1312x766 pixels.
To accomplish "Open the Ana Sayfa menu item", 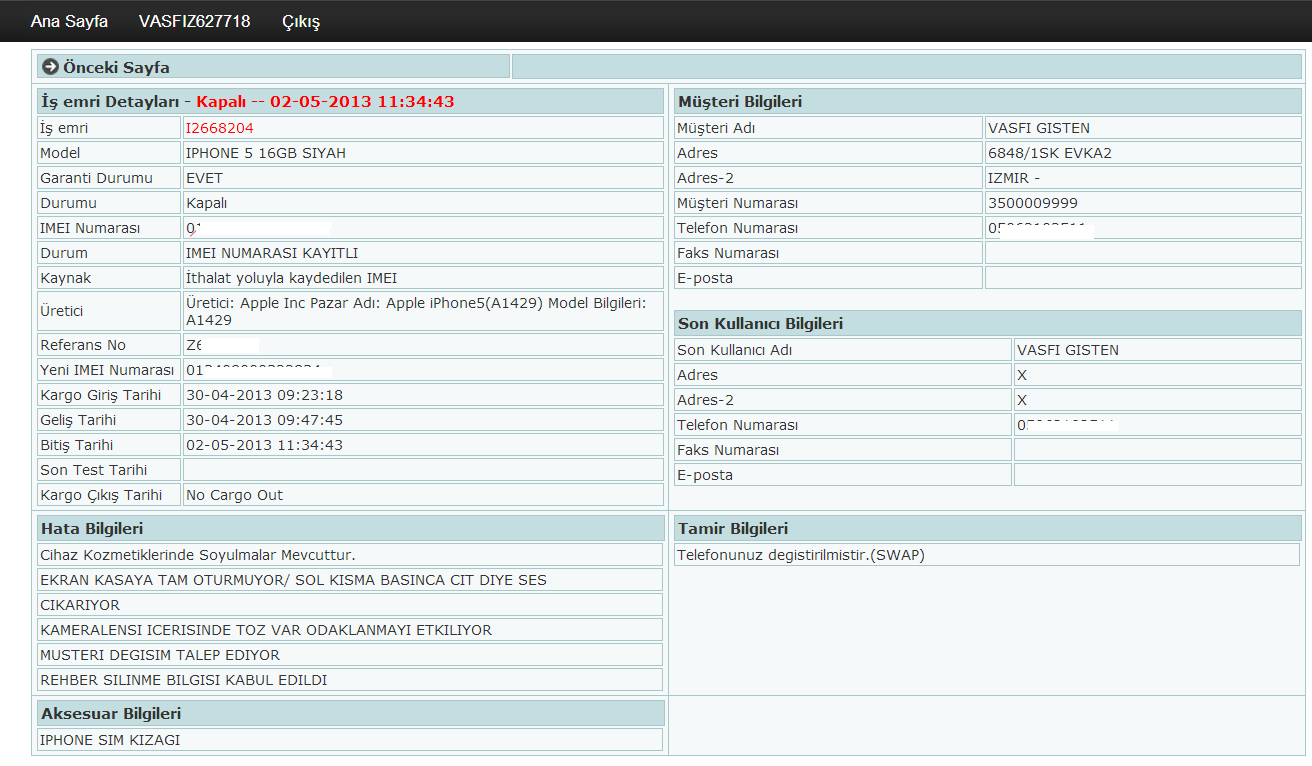I will pyautogui.click(x=69, y=21).
